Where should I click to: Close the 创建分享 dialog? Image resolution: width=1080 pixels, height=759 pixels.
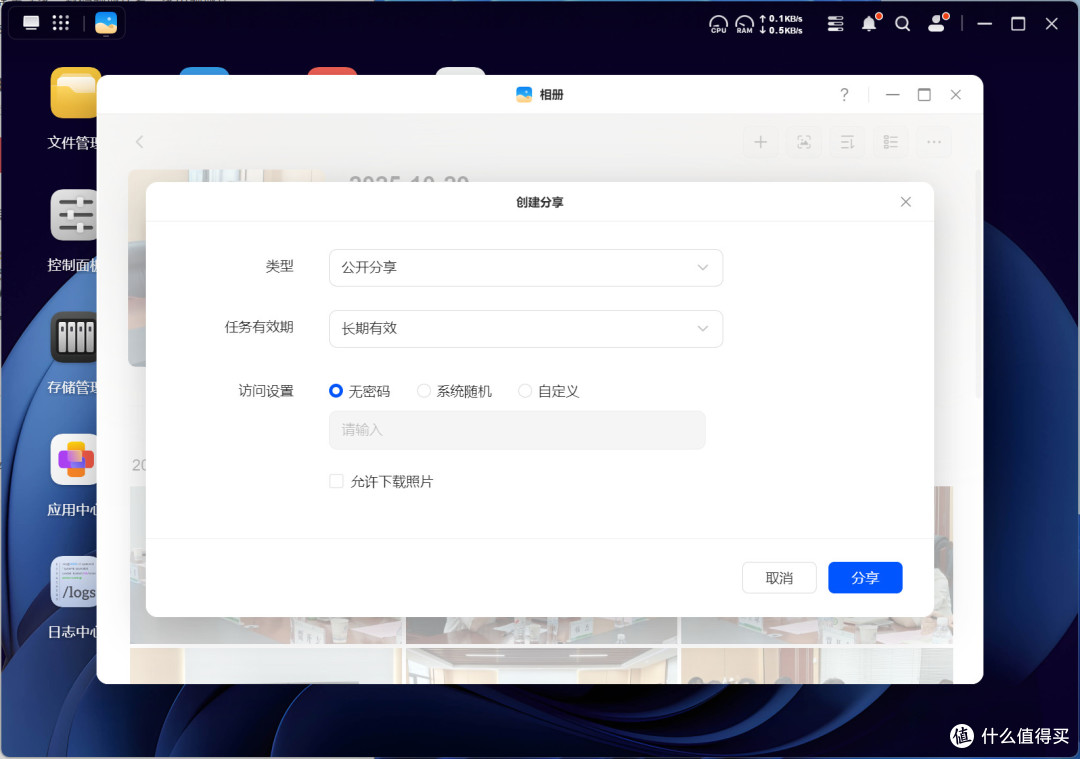coord(906,202)
